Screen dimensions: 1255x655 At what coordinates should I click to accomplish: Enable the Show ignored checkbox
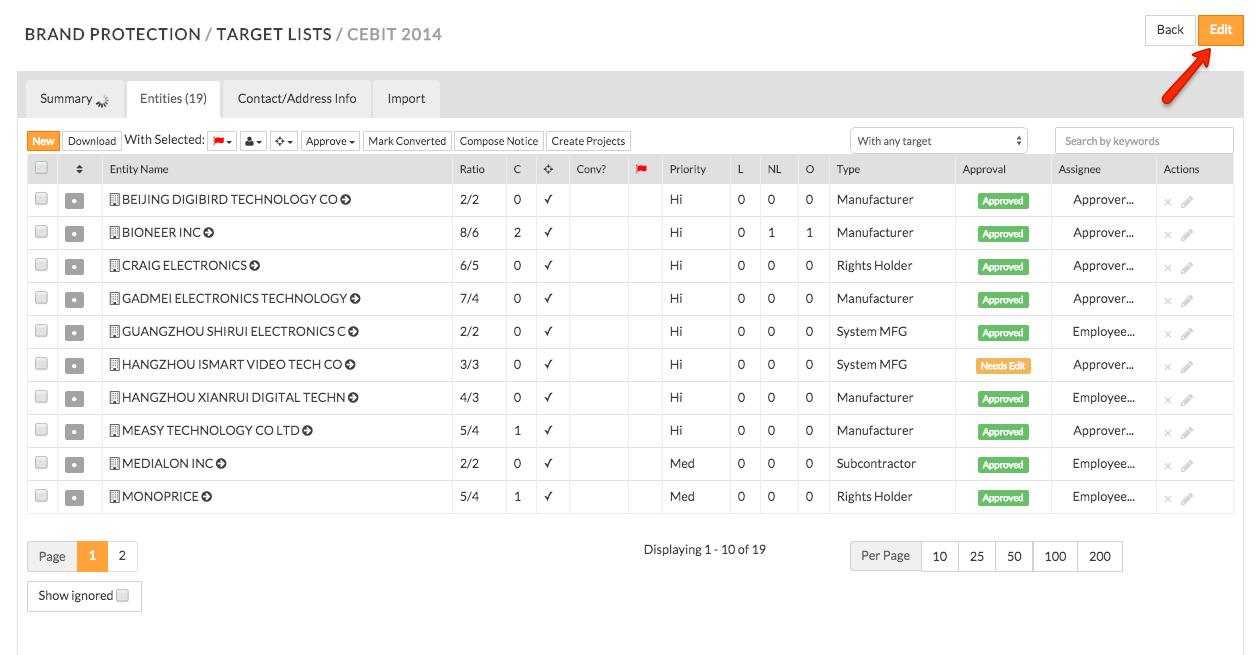[x=122, y=595]
